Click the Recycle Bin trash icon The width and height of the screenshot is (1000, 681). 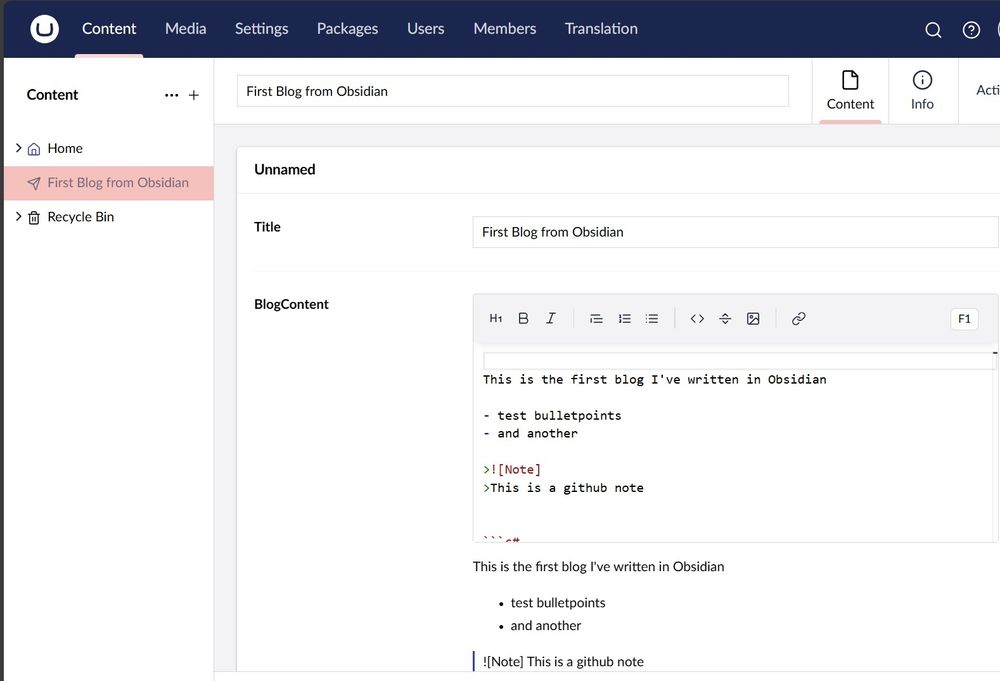pyautogui.click(x=34, y=217)
